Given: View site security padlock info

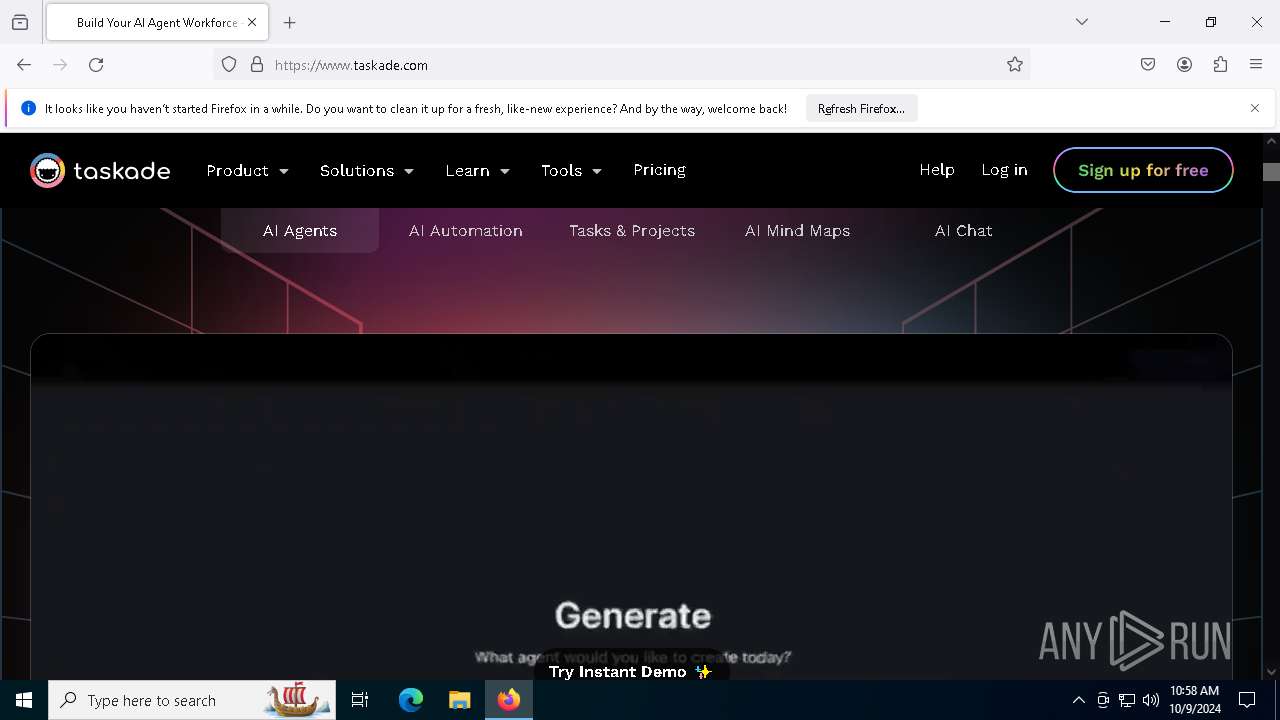Looking at the screenshot, I should click(257, 65).
